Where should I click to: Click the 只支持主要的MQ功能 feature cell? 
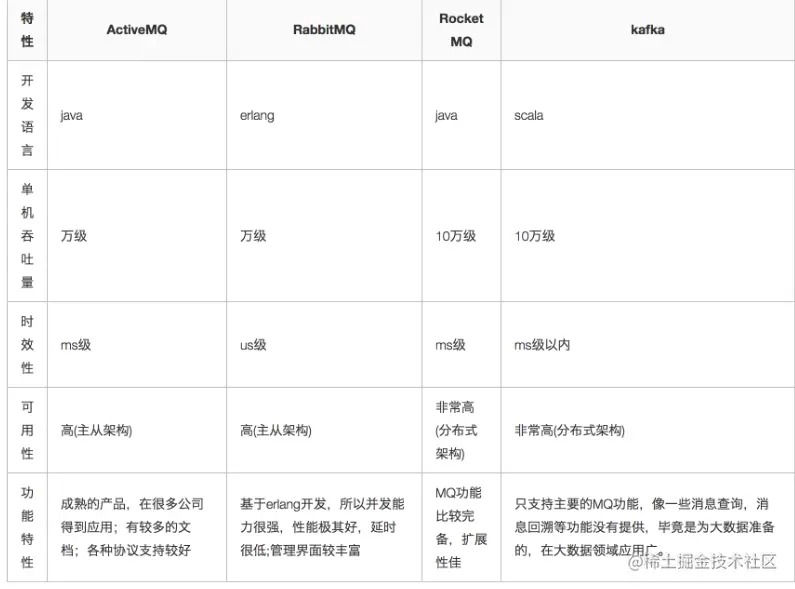[x=647, y=527]
